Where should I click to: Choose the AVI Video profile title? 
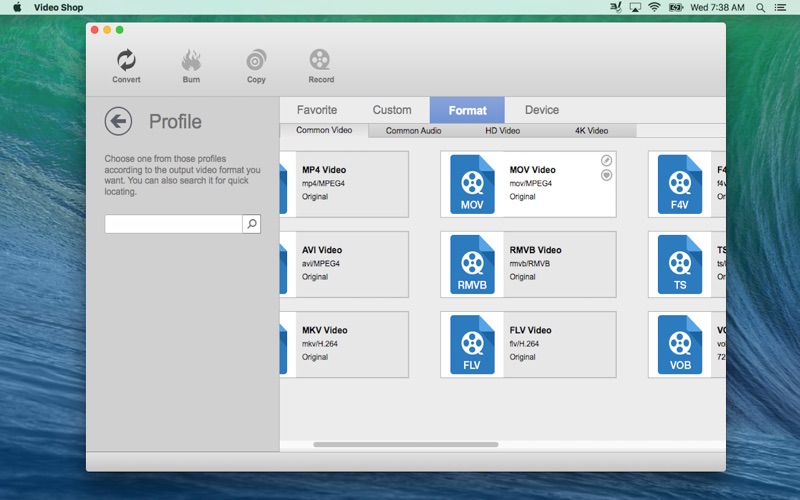(322, 250)
